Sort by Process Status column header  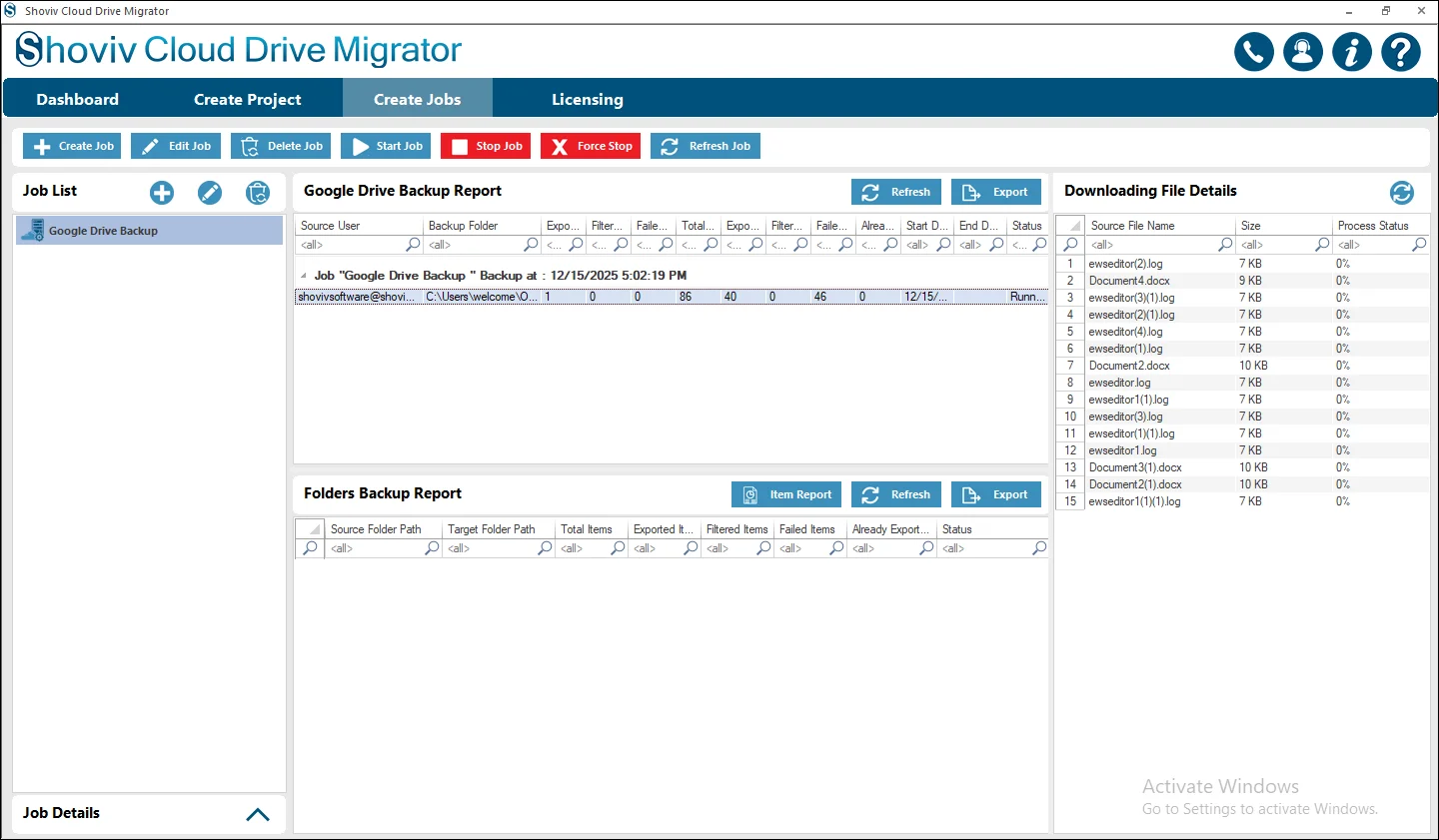pyautogui.click(x=1380, y=226)
